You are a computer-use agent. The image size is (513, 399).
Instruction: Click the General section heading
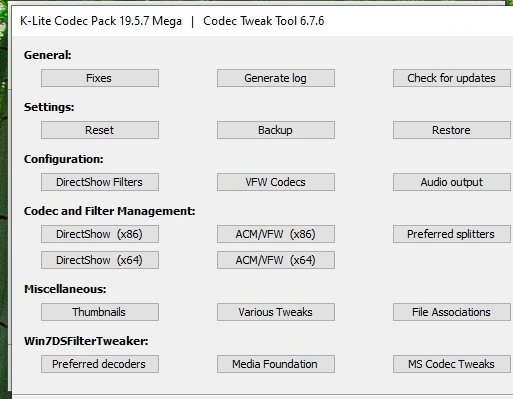pyautogui.click(x=48, y=55)
